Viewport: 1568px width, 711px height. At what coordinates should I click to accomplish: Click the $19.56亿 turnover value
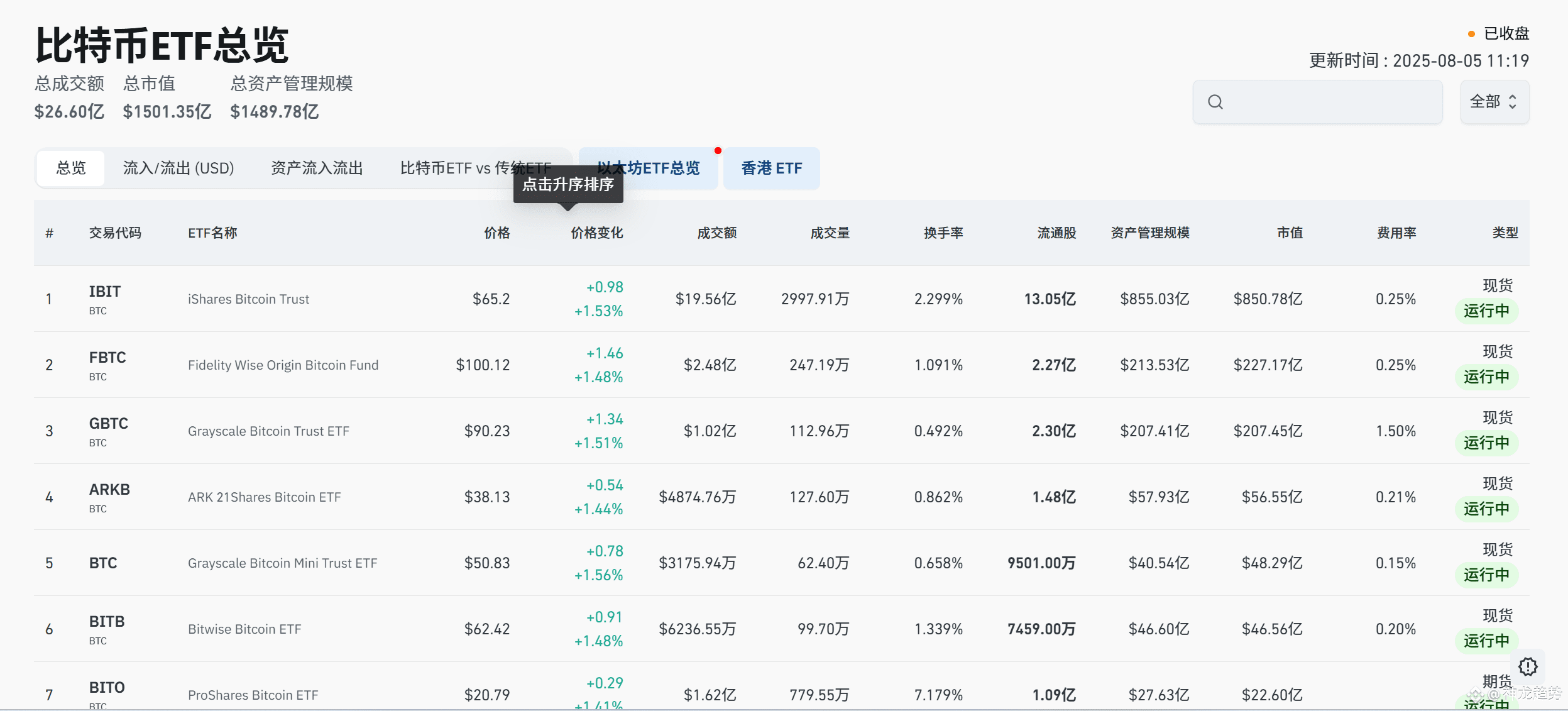coord(706,299)
